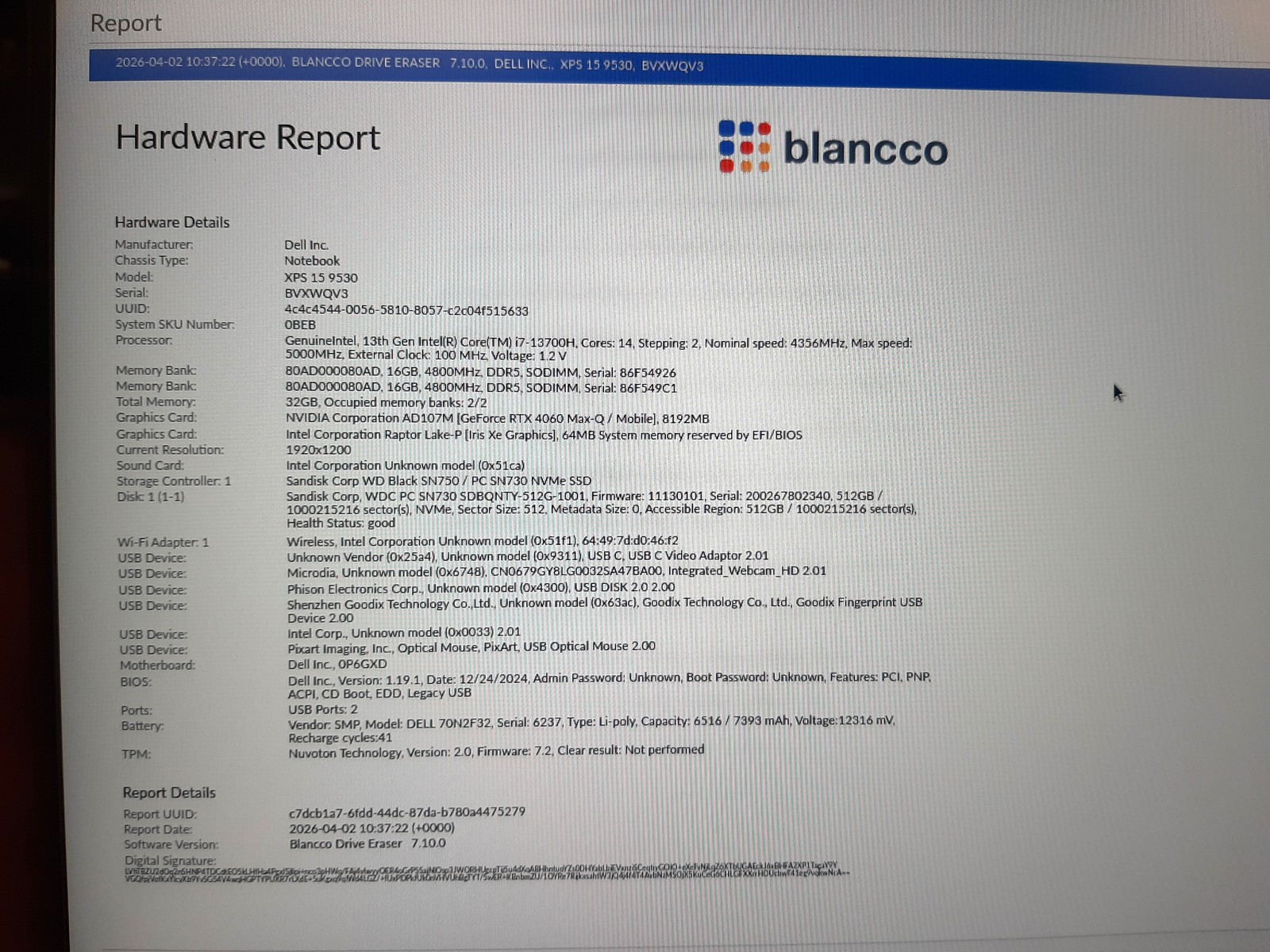Click the date value in the Report Date row
1270x952 pixels.
(372, 828)
